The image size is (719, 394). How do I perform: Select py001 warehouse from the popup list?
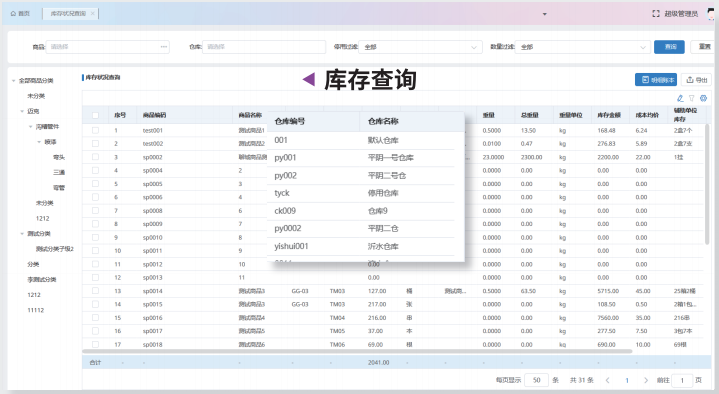click(x=361, y=158)
